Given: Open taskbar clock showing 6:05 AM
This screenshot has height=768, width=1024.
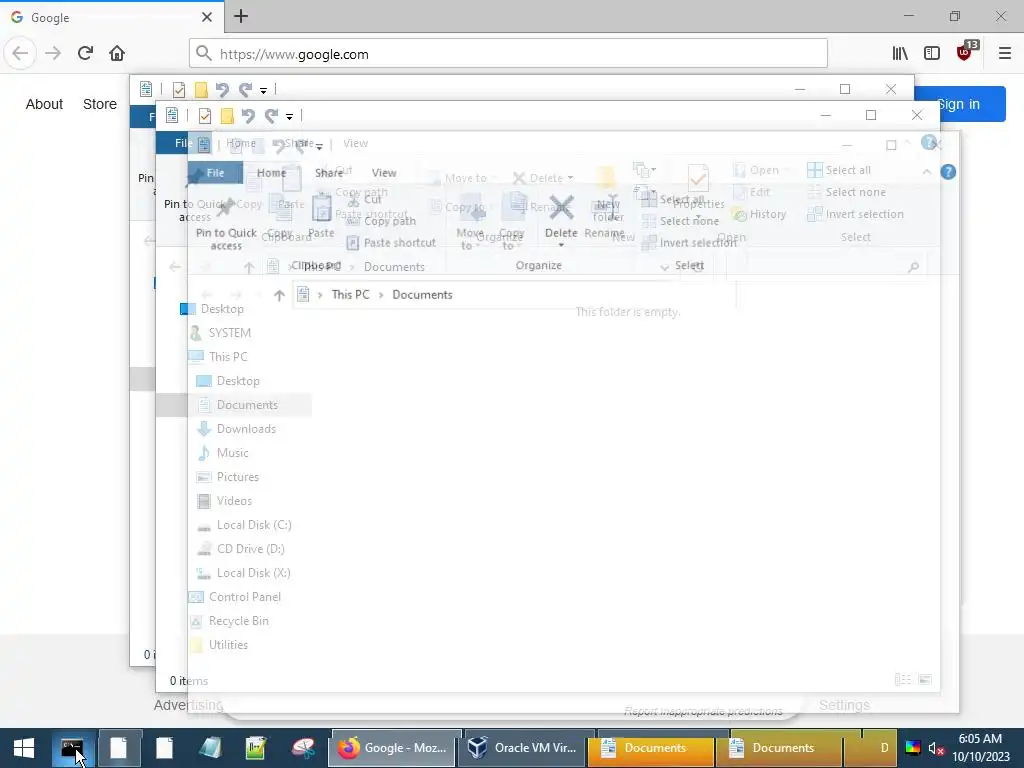Looking at the screenshot, I should pyautogui.click(x=980, y=748).
